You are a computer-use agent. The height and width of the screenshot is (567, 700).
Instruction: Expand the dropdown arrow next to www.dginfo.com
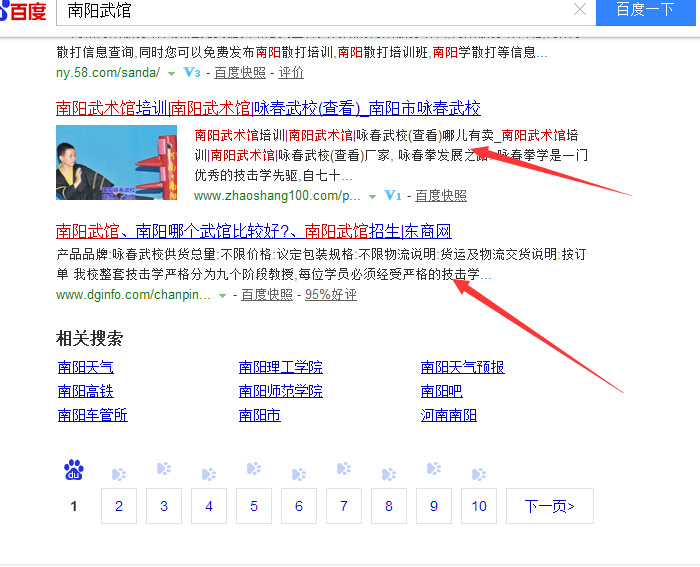(223, 296)
